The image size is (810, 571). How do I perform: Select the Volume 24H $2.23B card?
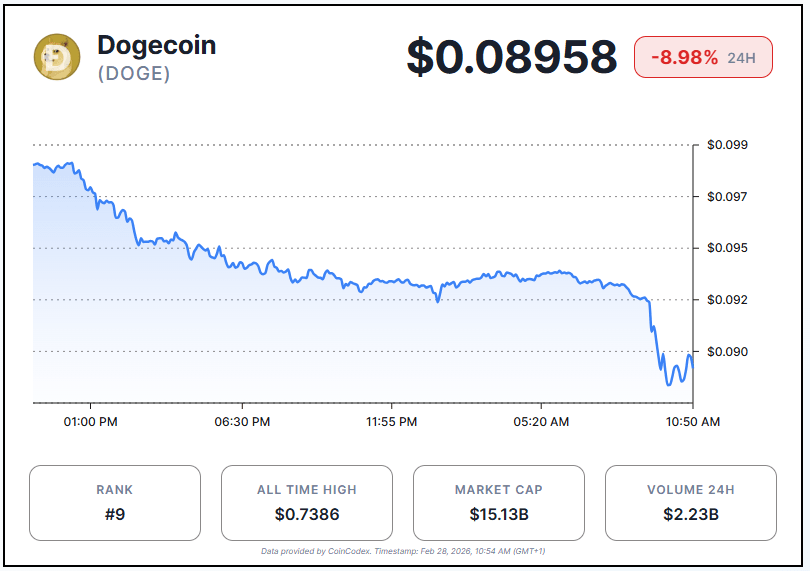click(691, 503)
